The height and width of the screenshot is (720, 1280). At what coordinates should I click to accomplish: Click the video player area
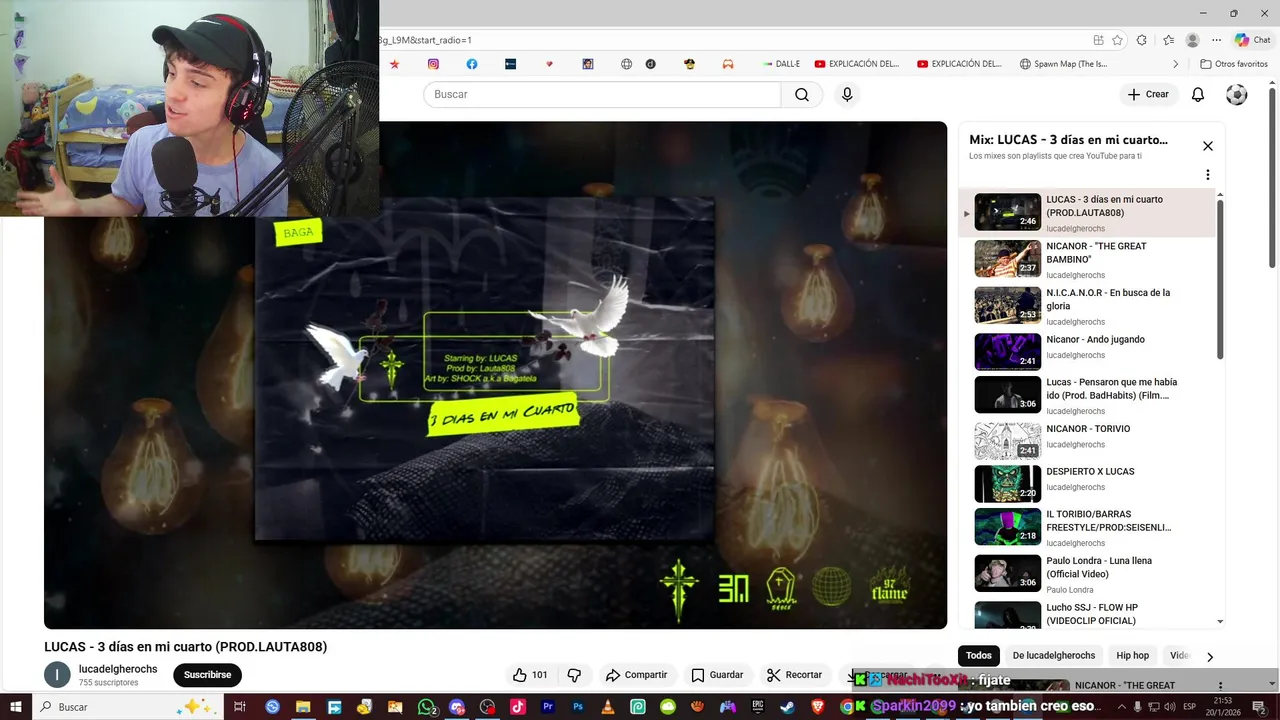[x=495, y=375]
